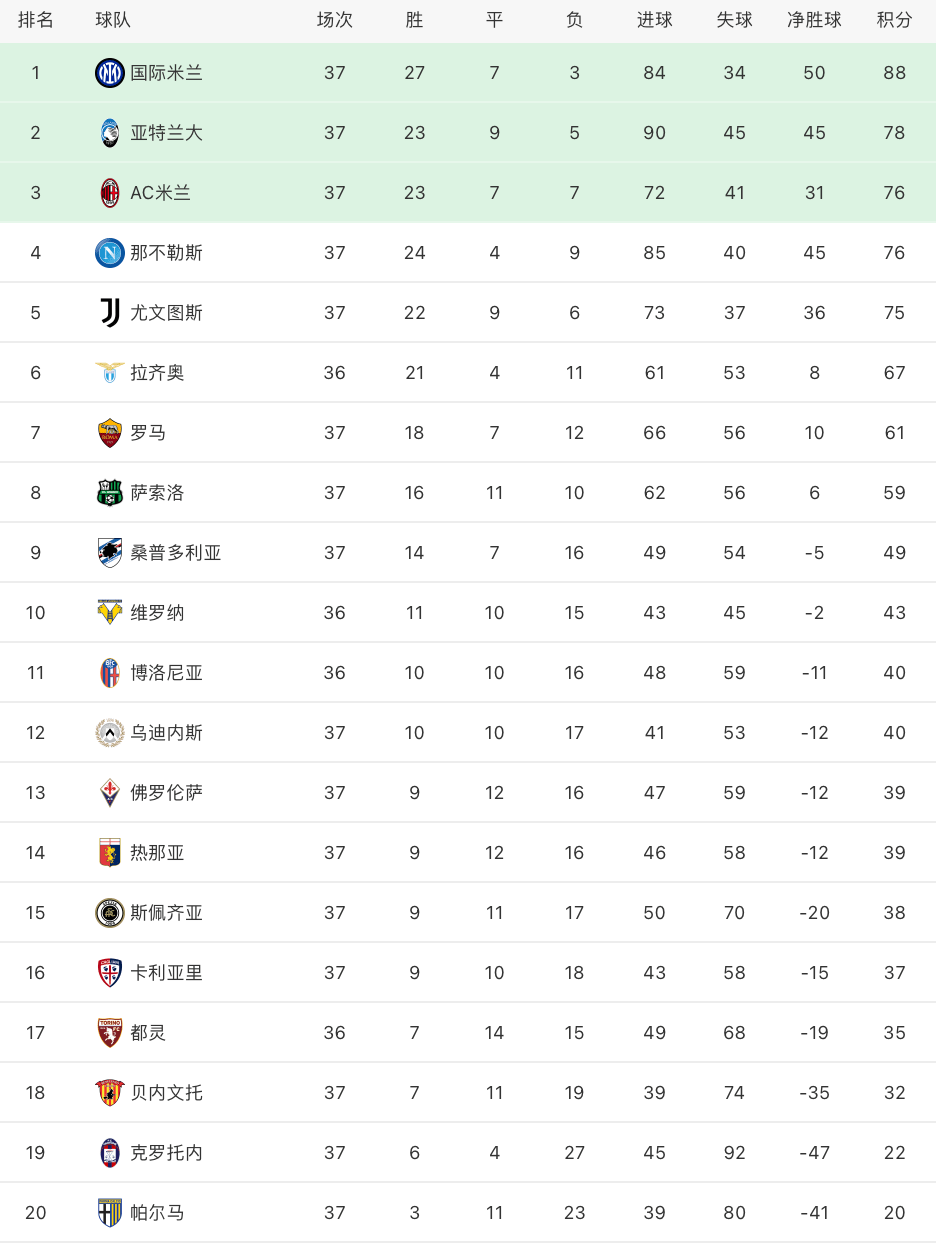
Task: Sort table by 积分 column header
Action: click(894, 20)
